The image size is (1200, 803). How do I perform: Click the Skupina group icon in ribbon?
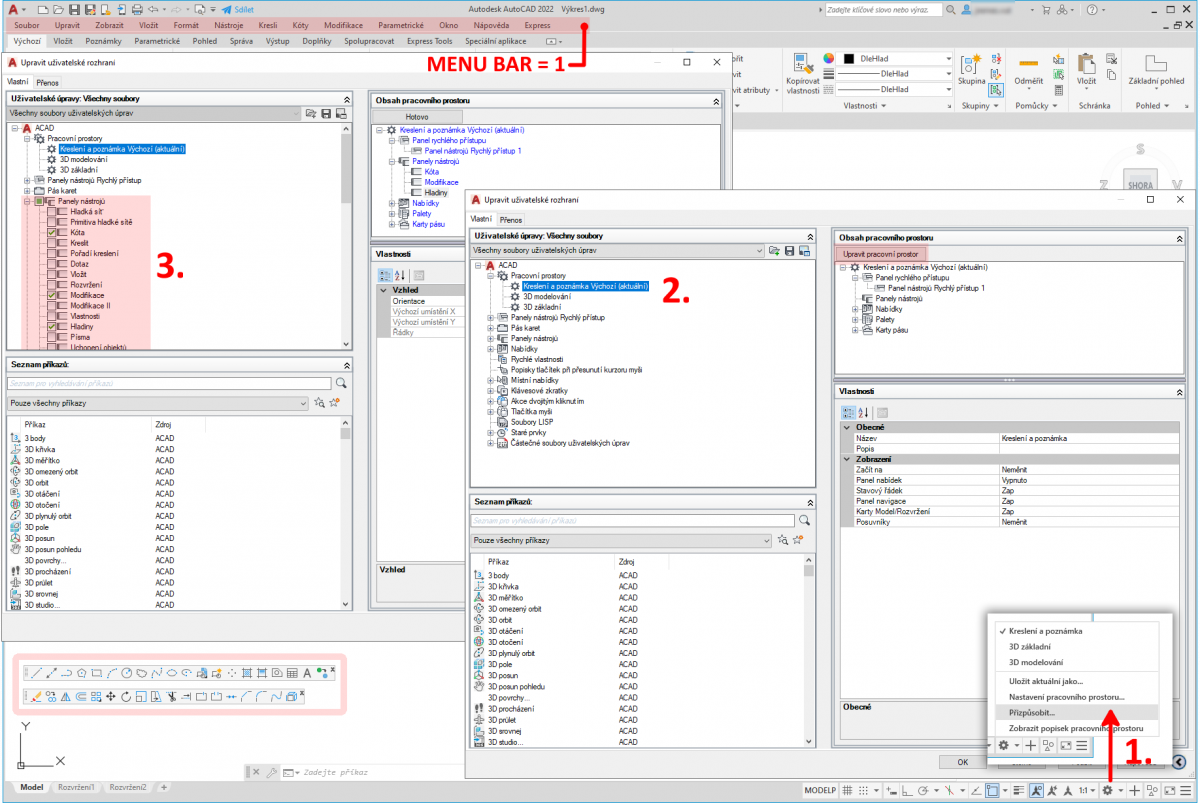(970, 66)
